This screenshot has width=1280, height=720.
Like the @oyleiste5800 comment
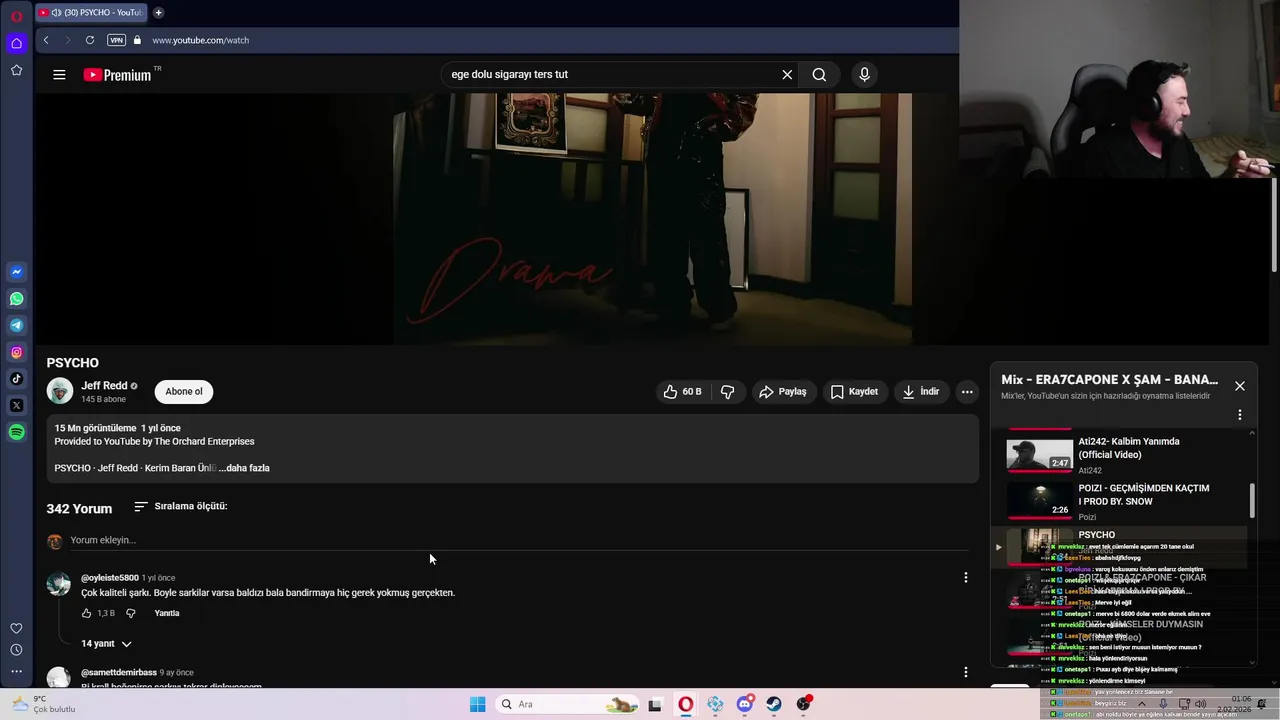tap(86, 613)
